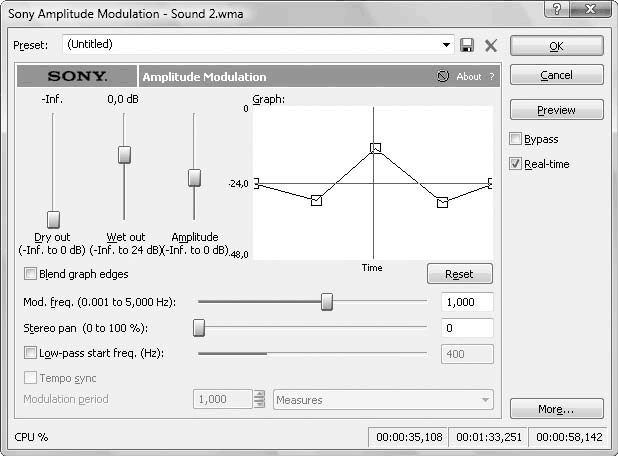Screen dimensions: 618x456
Task: Toggle the Real-time checkbox
Action: [516, 164]
